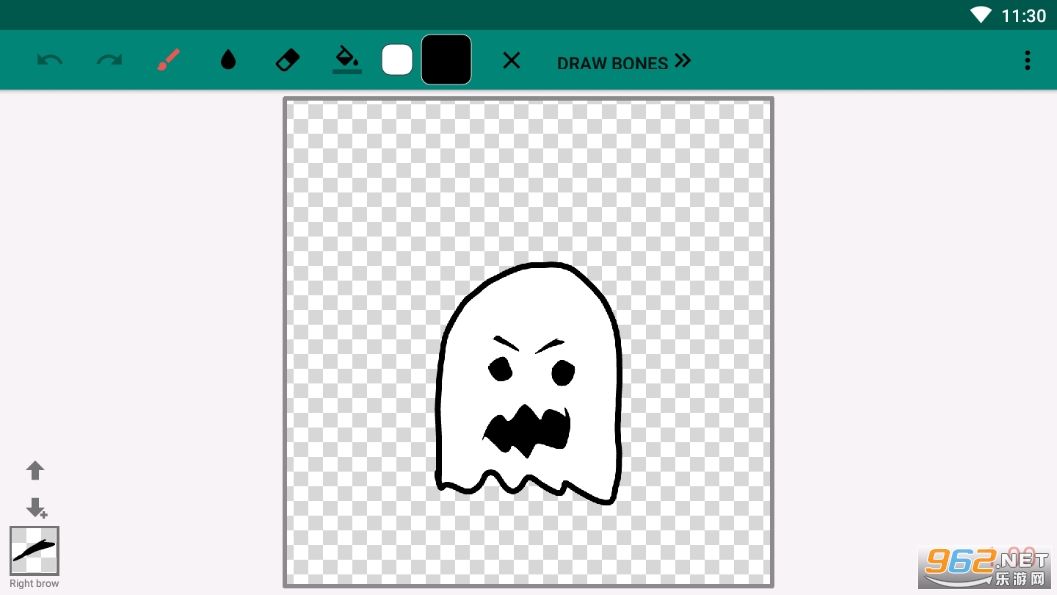Choose the ink drop tool

coord(228,60)
